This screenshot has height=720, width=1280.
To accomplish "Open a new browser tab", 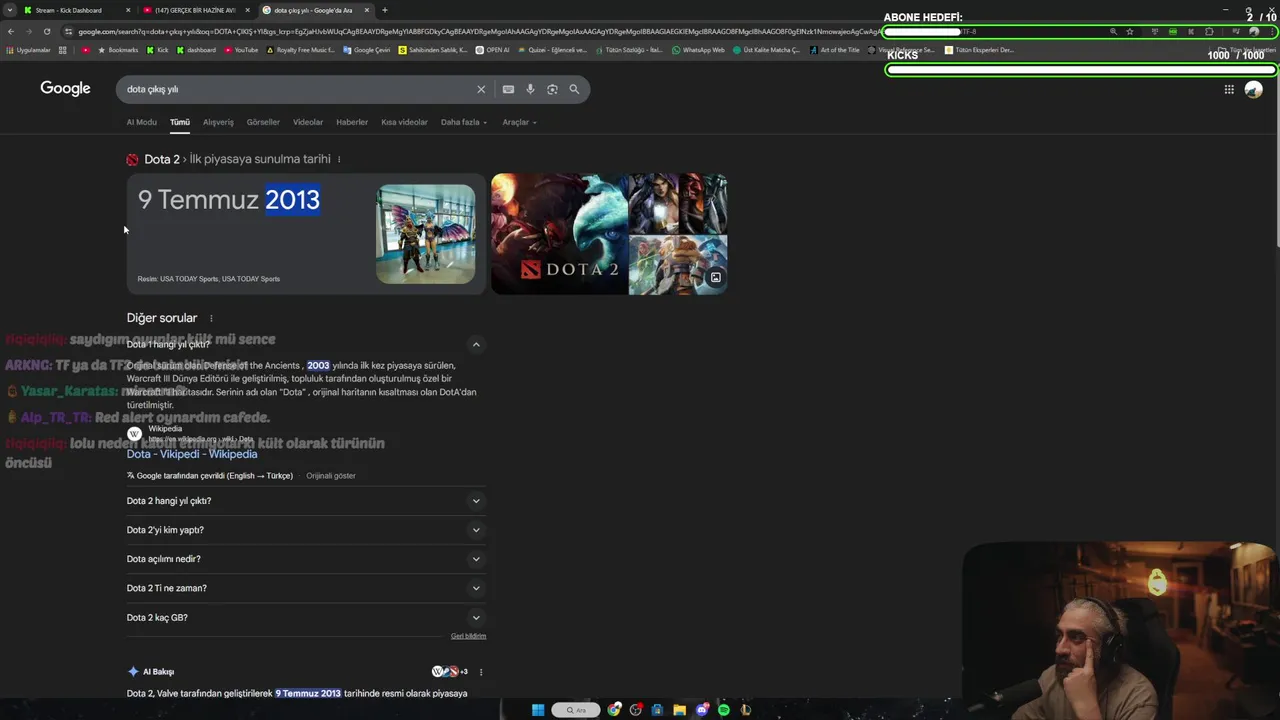I will coord(385,10).
